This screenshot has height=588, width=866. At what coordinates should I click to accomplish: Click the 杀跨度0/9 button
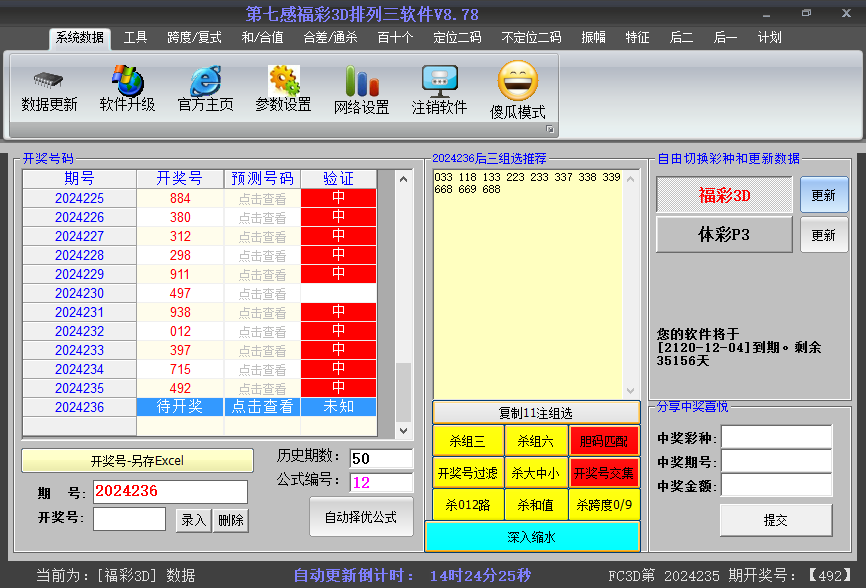coord(604,505)
